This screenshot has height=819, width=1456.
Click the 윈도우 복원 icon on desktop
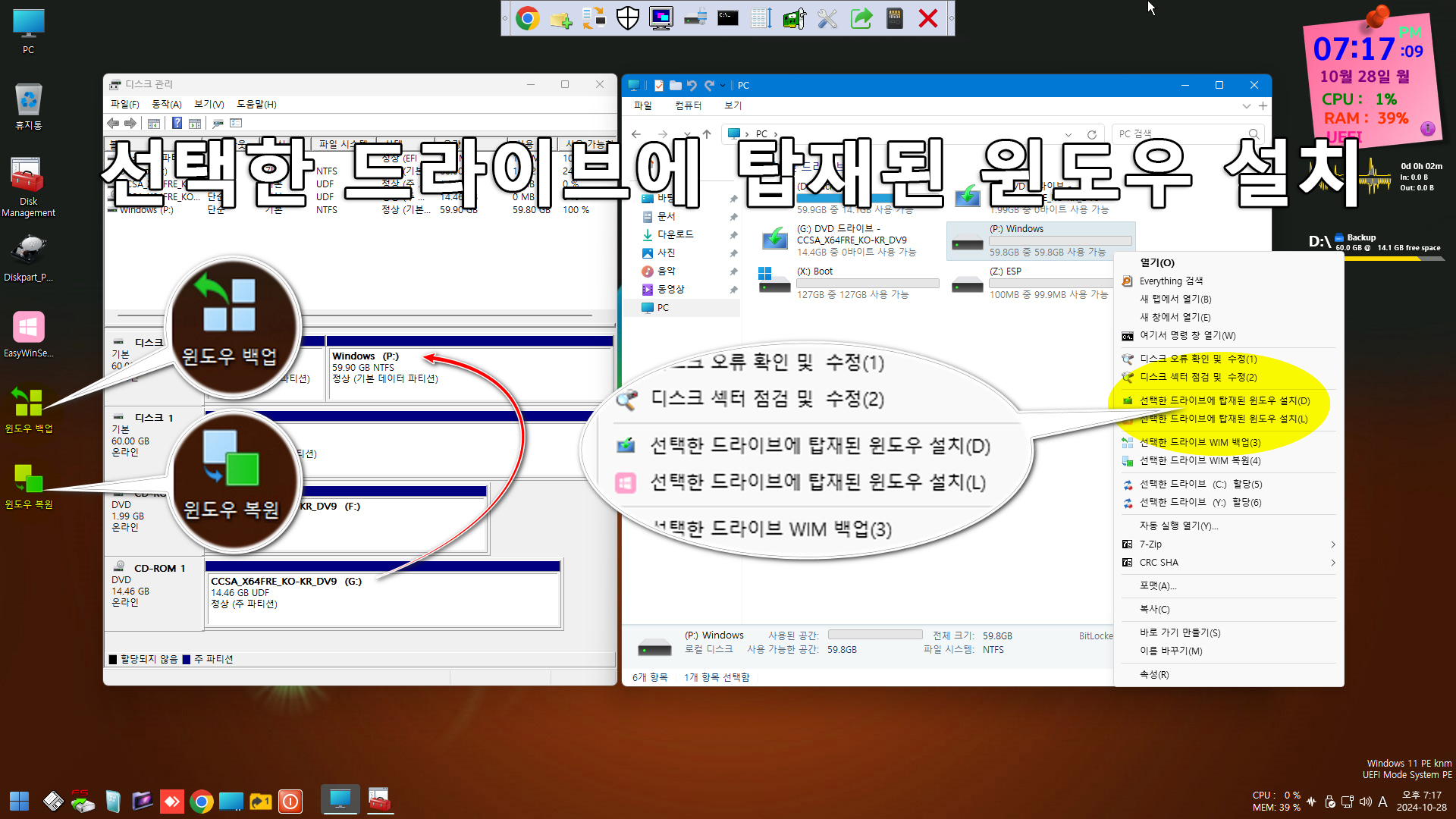pos(27,480)
